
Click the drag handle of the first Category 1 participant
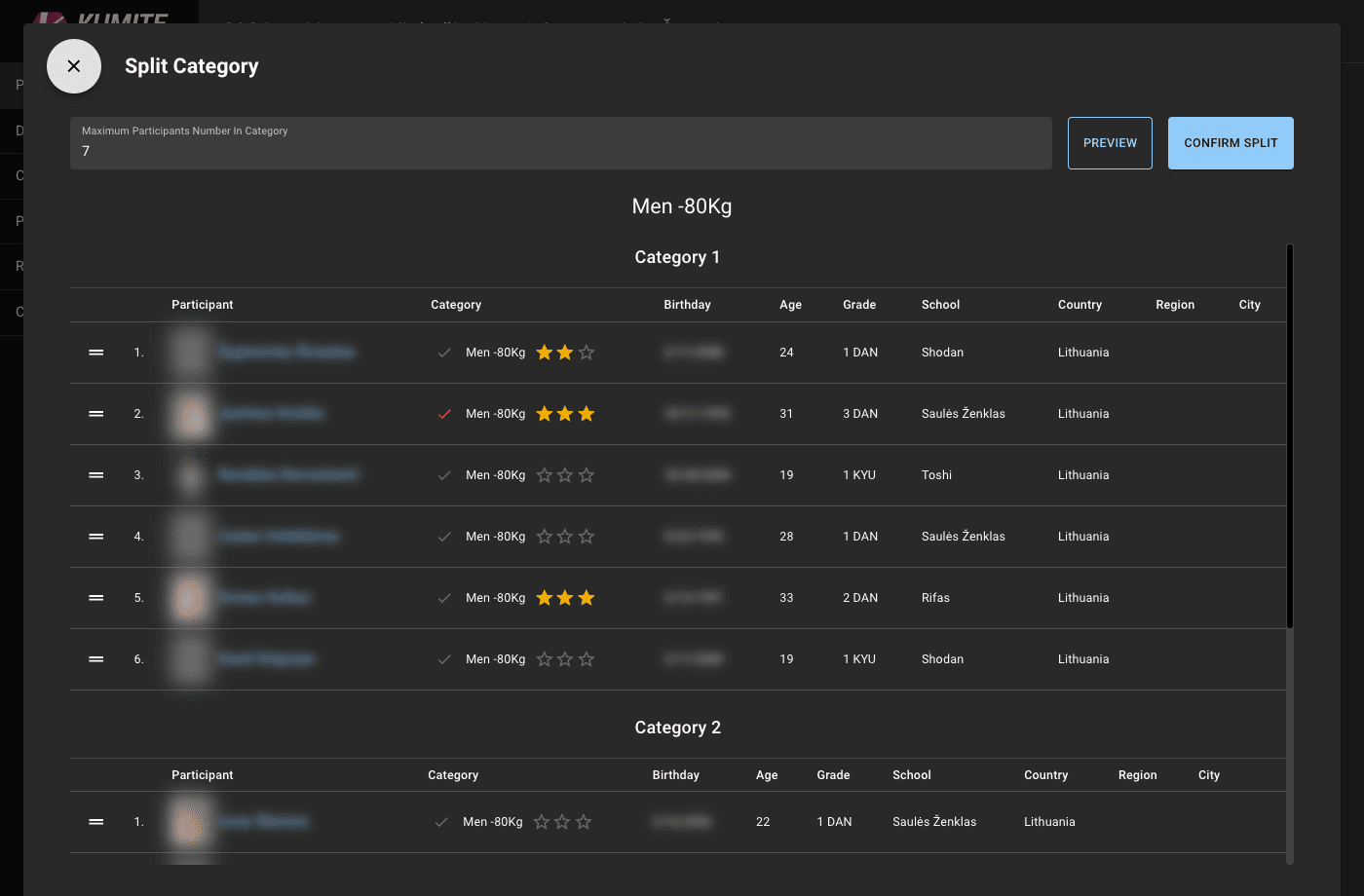pyautogui.click(x=95, y=352)
